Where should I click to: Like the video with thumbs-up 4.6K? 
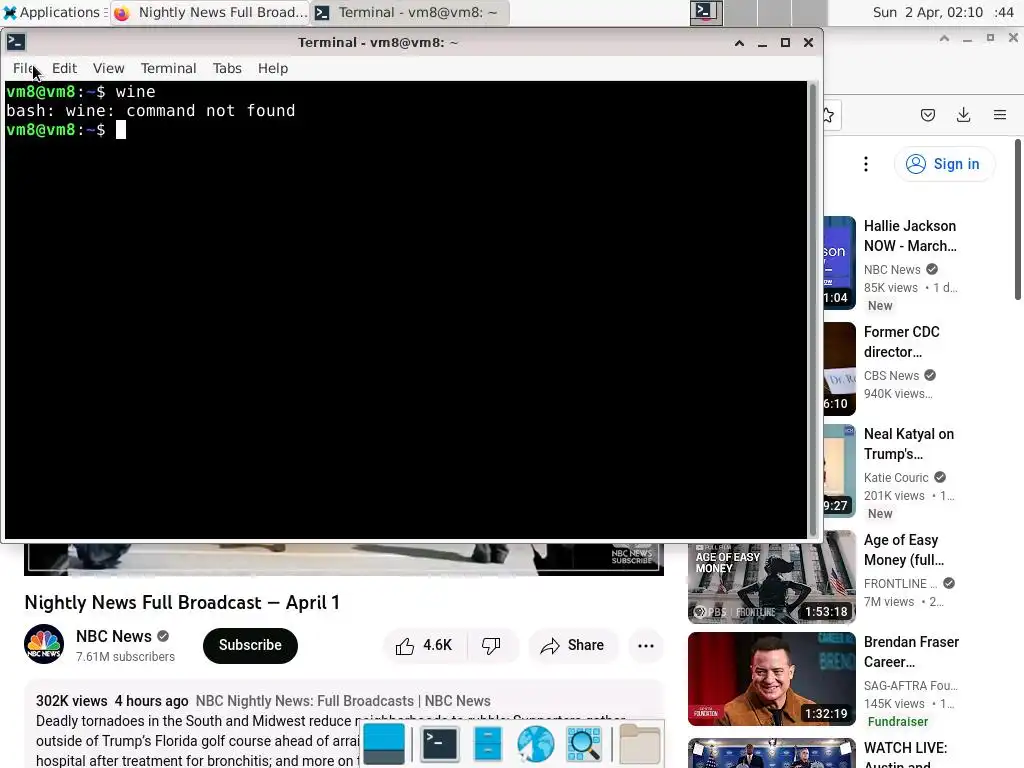(x=424, y=645)
